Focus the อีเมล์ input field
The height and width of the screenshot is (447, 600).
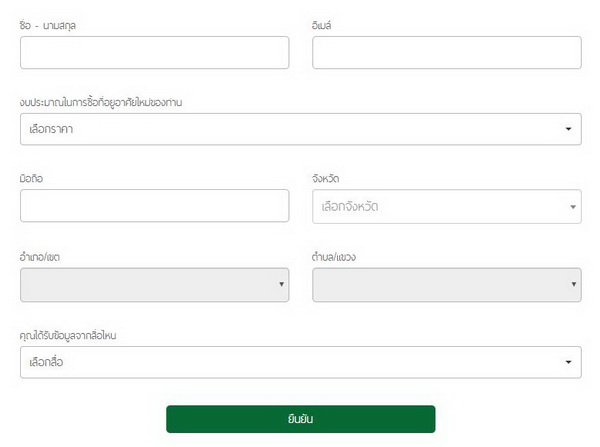click(446, 53)
